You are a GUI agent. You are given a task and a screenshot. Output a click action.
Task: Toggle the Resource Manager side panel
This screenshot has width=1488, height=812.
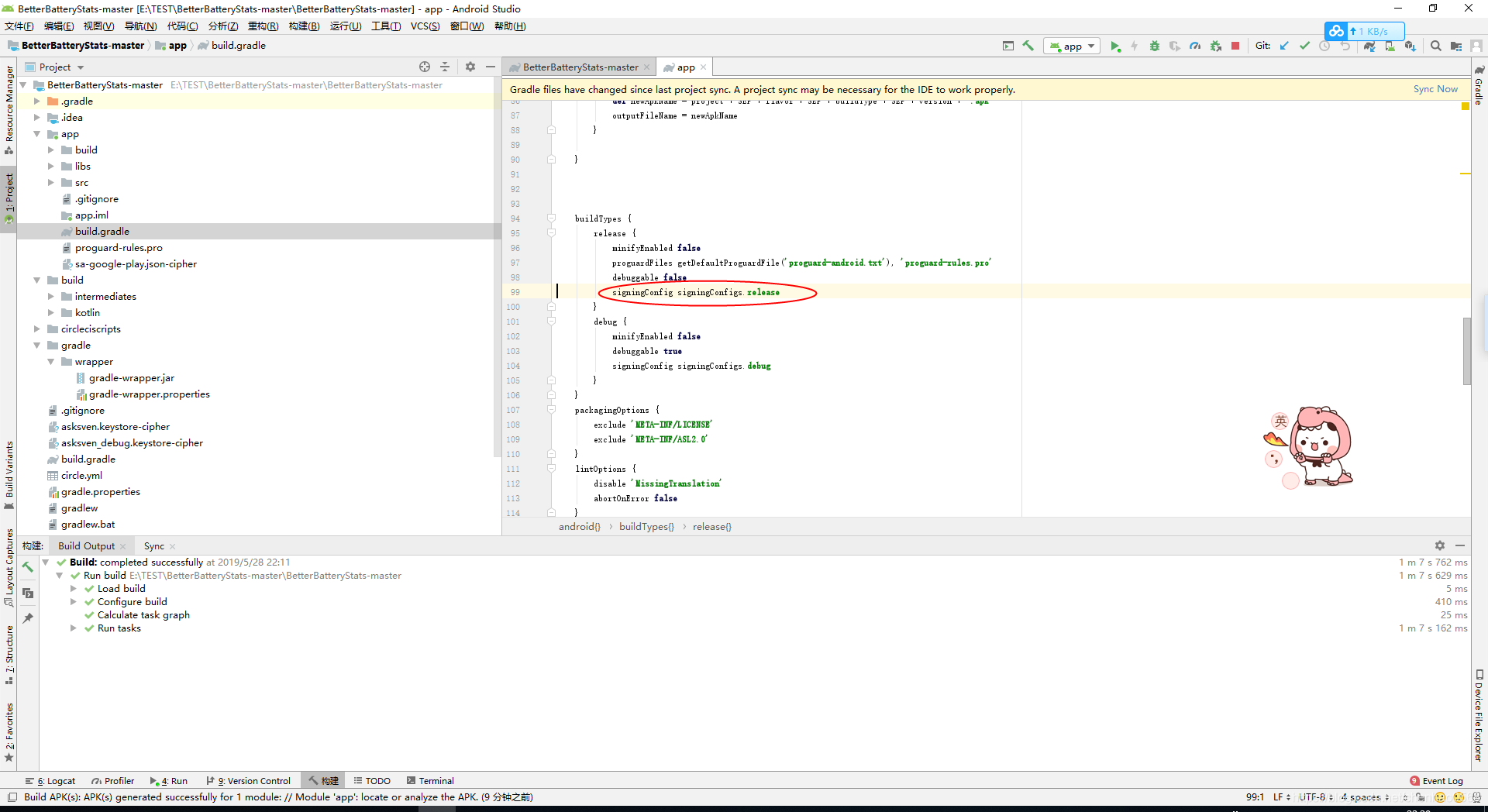[x=9, y=109]
